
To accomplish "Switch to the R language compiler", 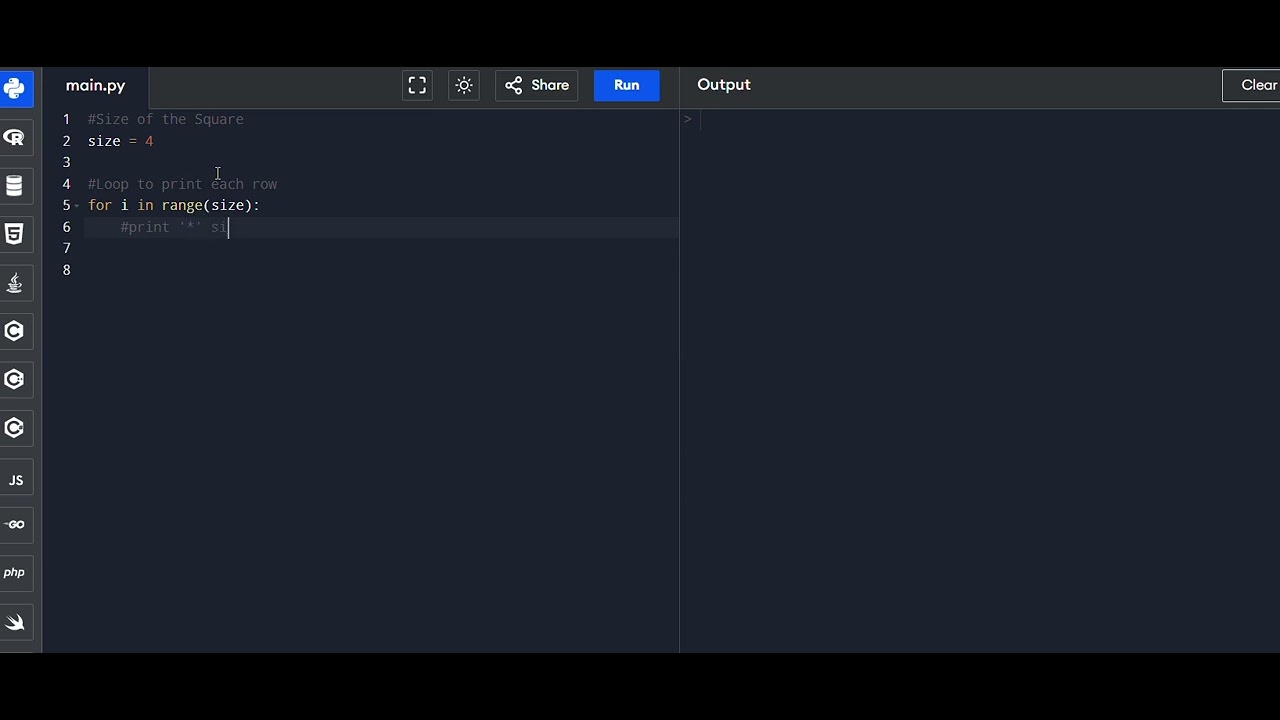I will click(15, 138).
